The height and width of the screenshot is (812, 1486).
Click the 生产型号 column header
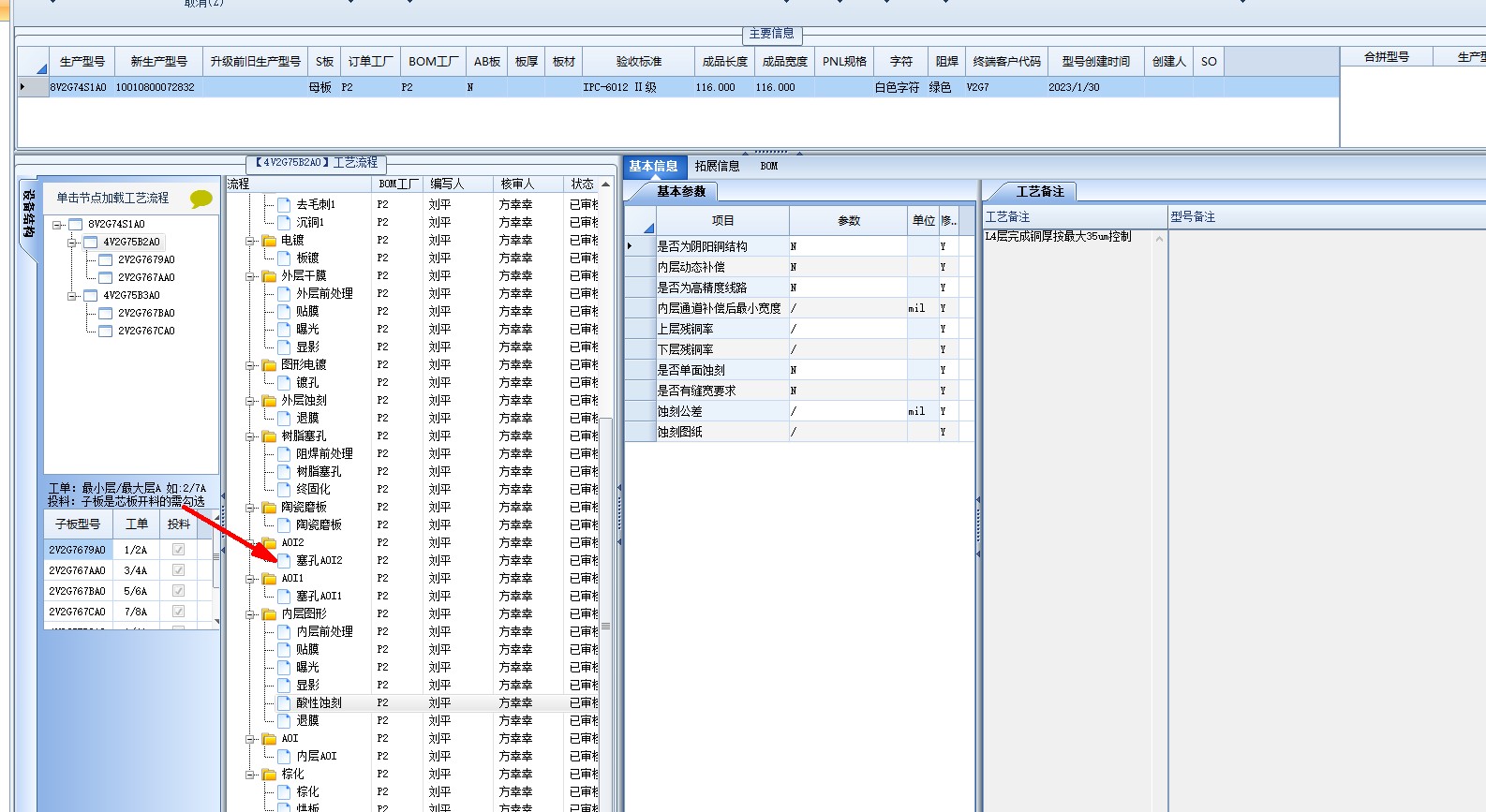point(82,62)
